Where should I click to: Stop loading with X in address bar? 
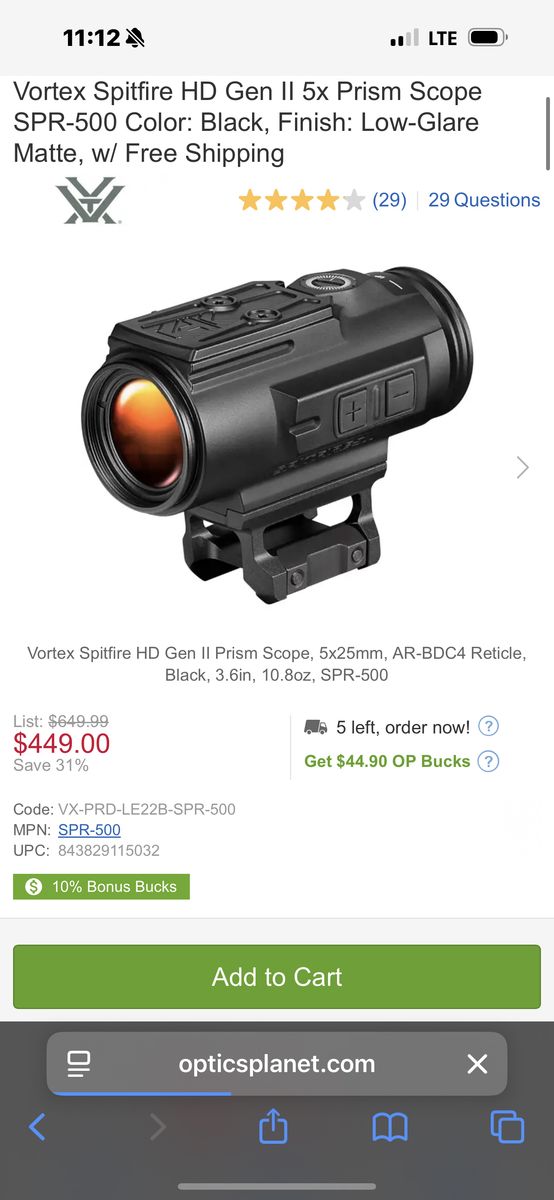coord(477,1064)
